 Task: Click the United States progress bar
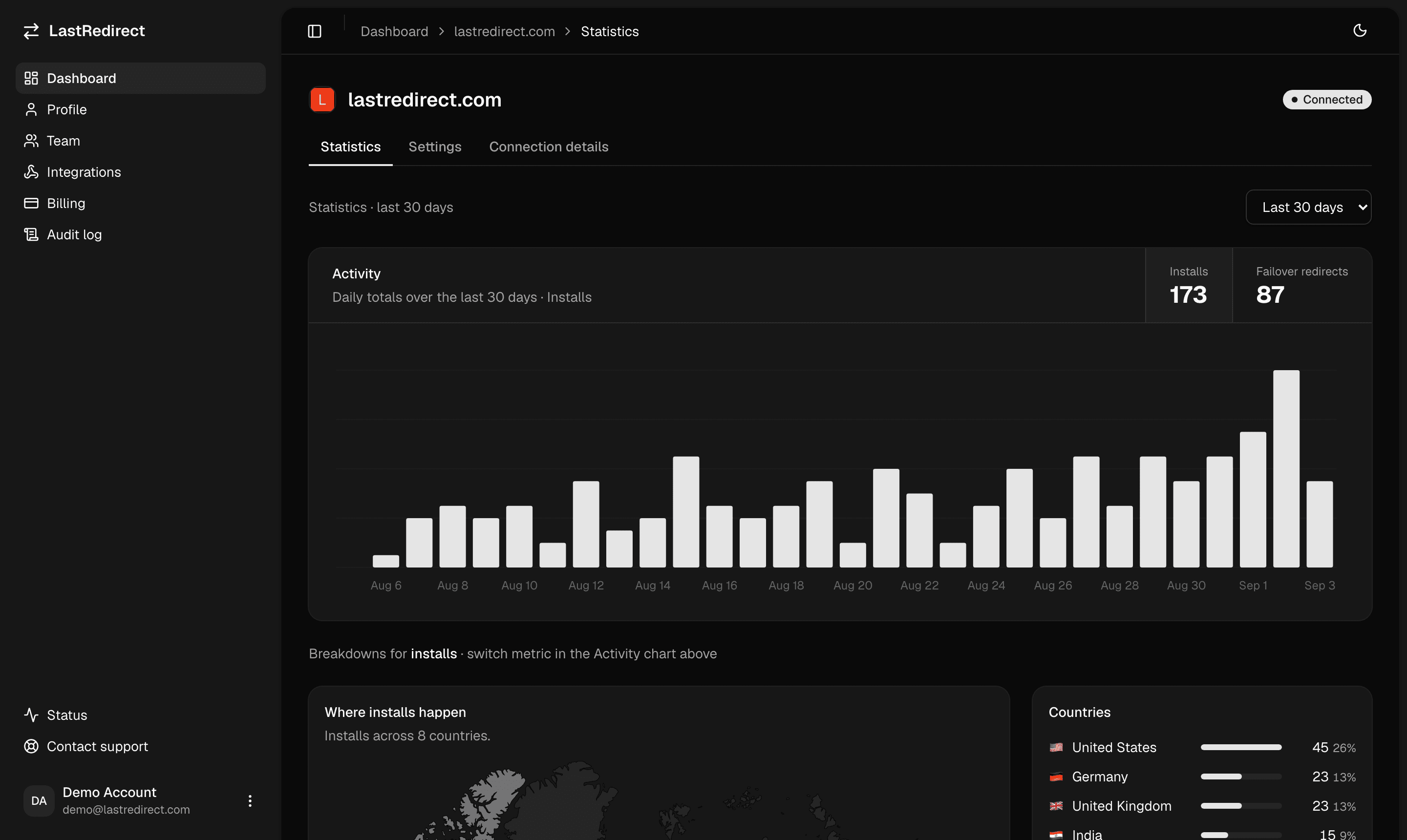[x=1240, y=747]
